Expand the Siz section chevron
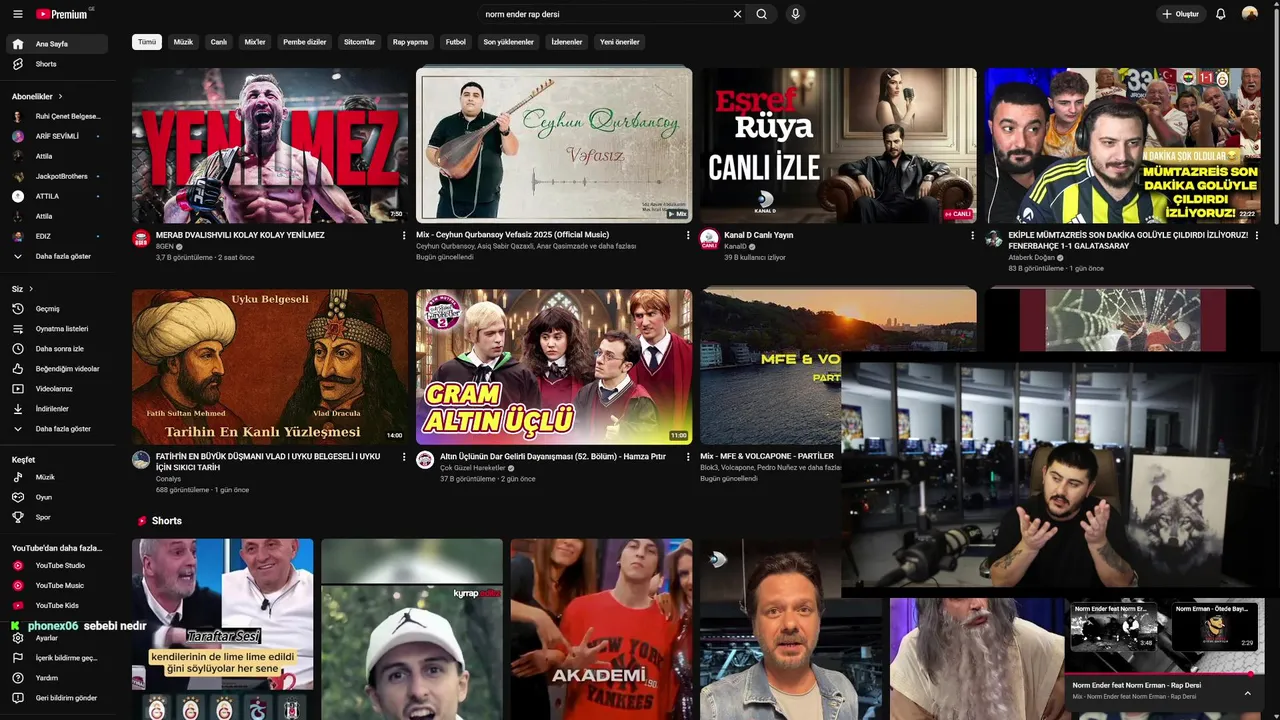Image resolution: width=1280 pixels, height=720 pixels. coord(30,289)
